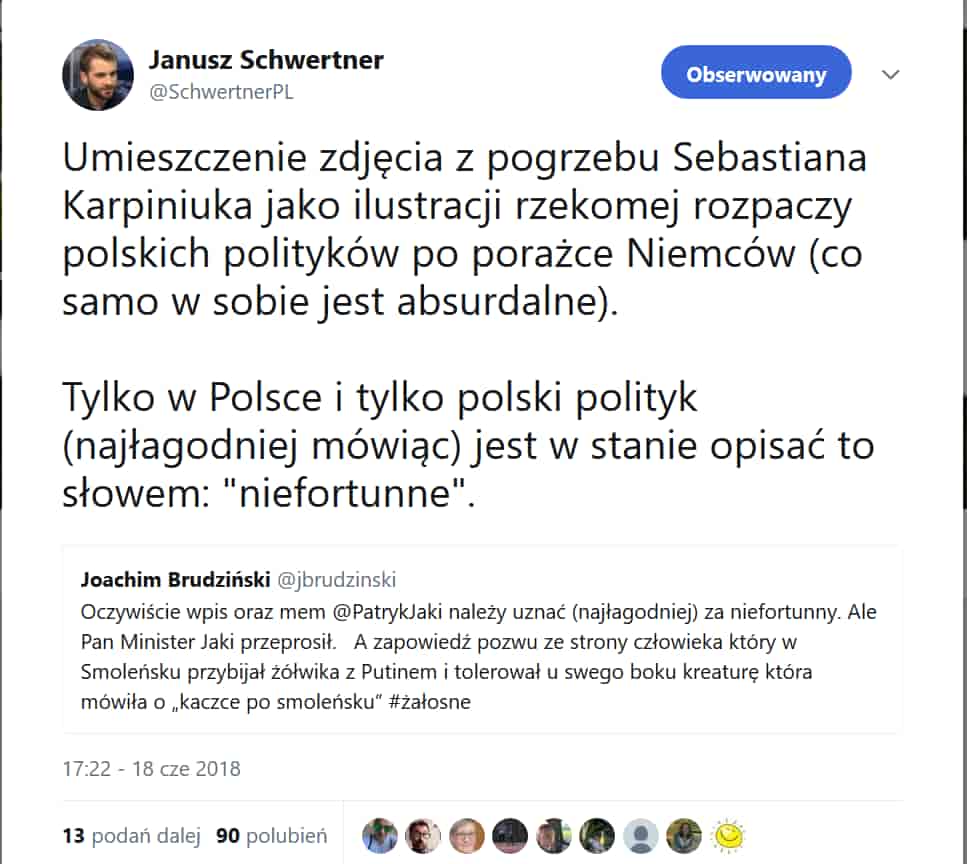Image resolution: width=967 pixels, height=864 pixels.
Task: Open quoted author Joachim Brudziński's name
Action: click(x=176, y=580)
